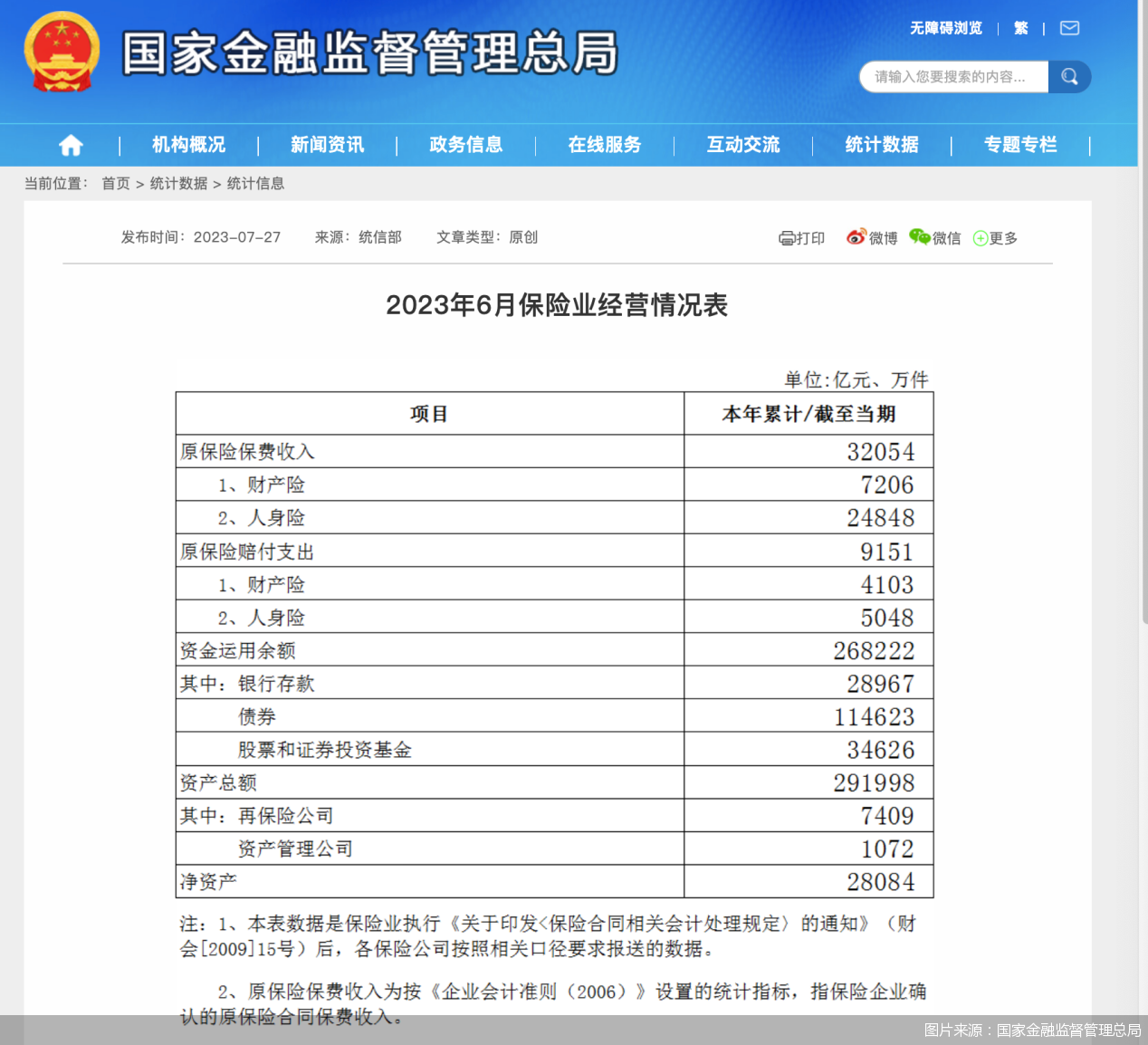Open the 机构概况 menu item

point(188,145)
